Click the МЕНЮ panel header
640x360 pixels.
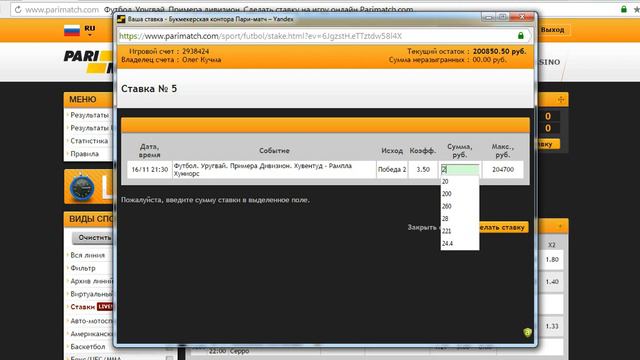pos(88,100)
